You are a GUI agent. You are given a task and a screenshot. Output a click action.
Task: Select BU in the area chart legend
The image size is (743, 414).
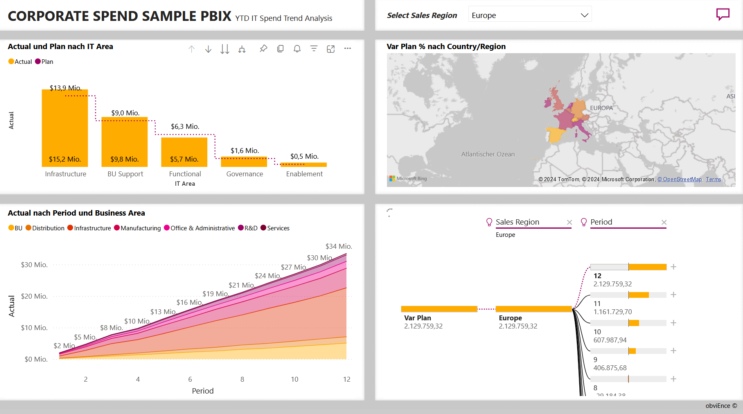point(15,228)
